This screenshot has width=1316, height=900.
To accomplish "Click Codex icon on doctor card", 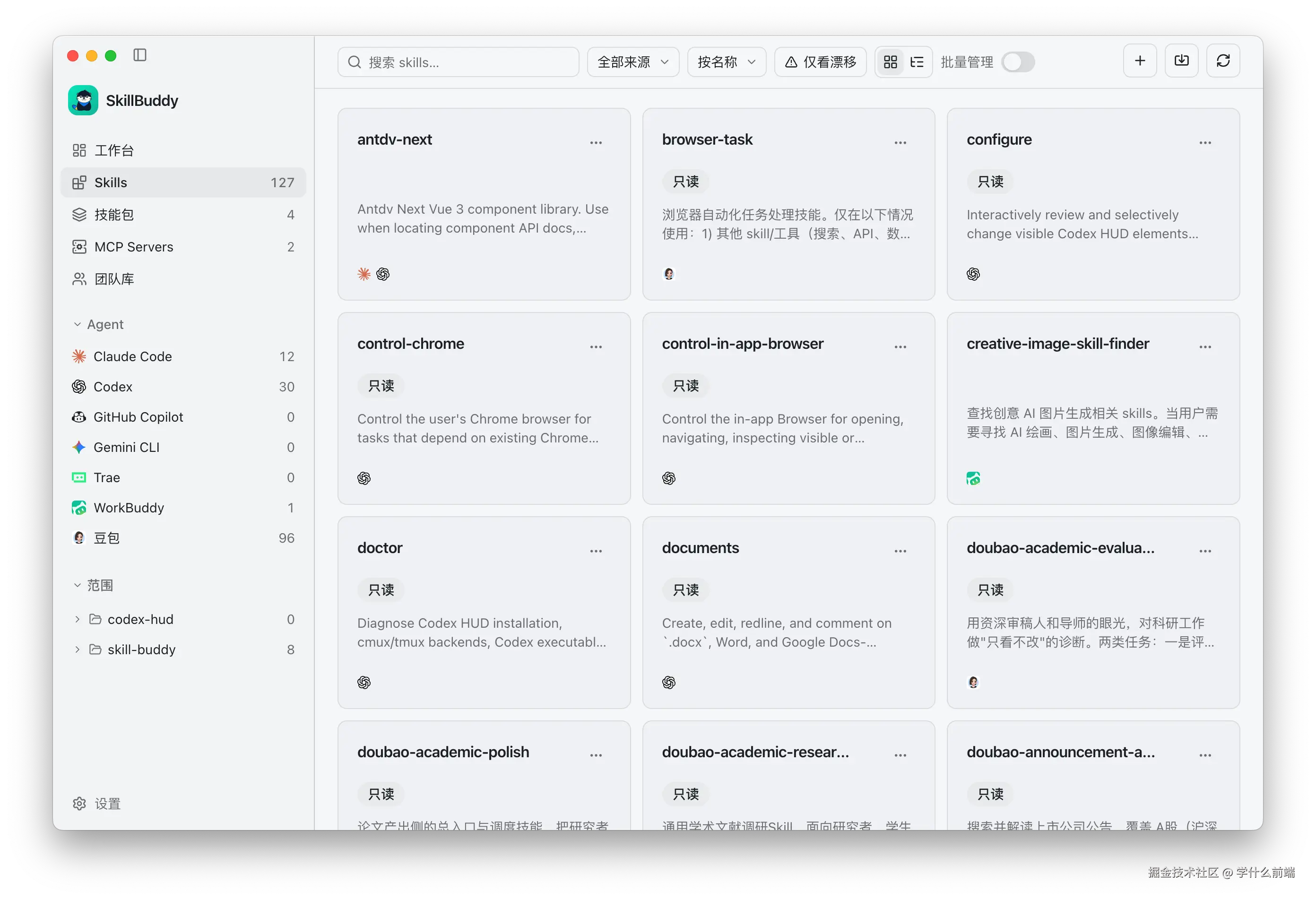I will (x=364, y=683).
